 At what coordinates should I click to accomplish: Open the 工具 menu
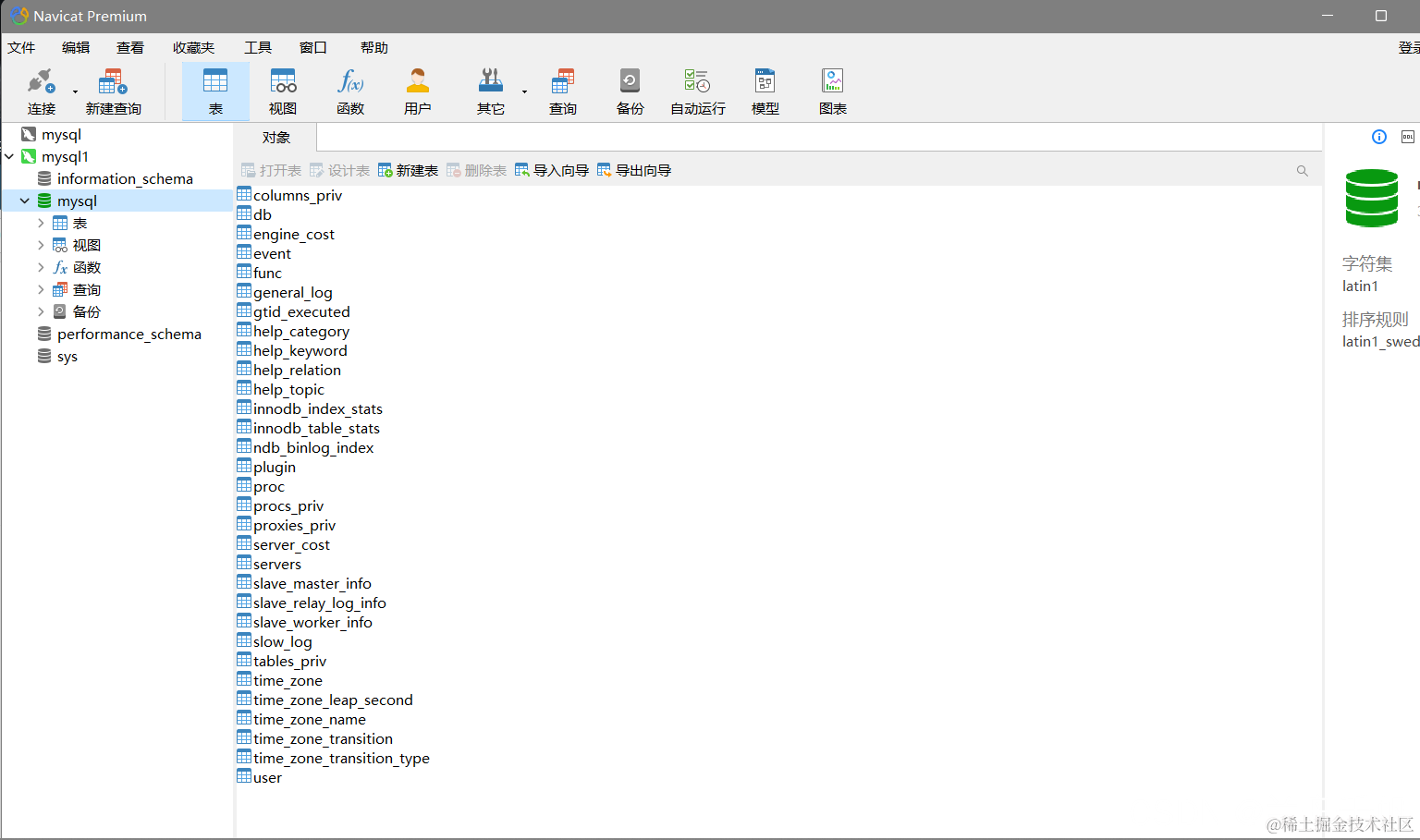coord(258,48)
